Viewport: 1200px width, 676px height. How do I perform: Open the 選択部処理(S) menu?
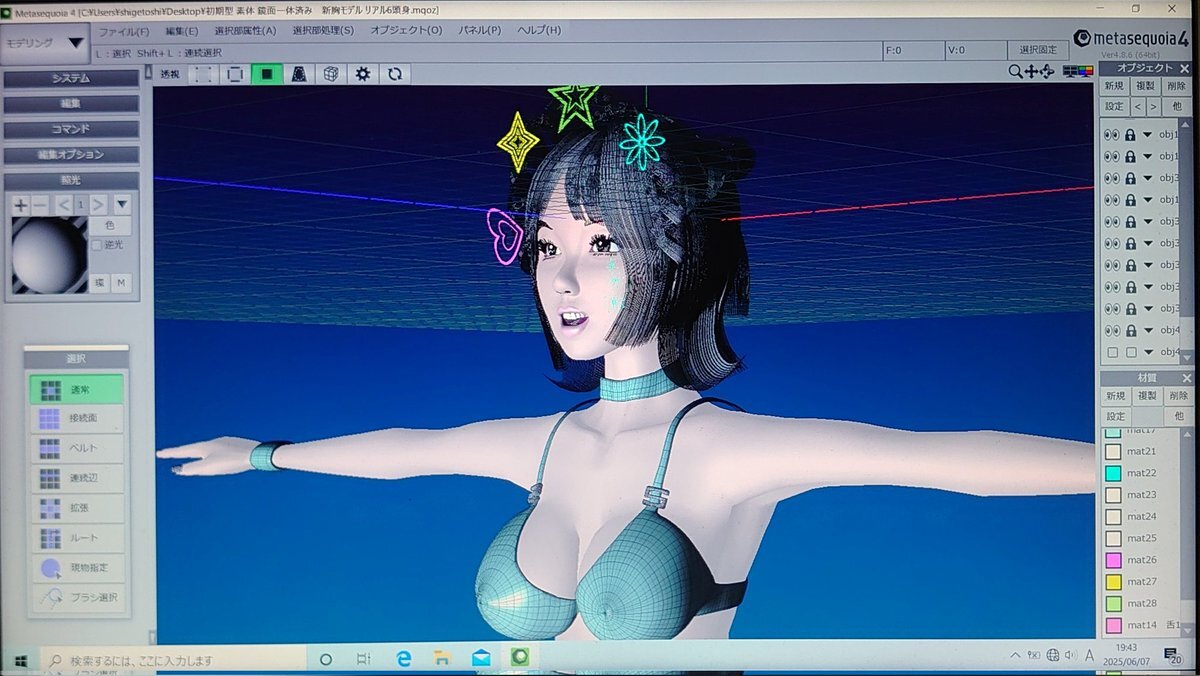323,30
